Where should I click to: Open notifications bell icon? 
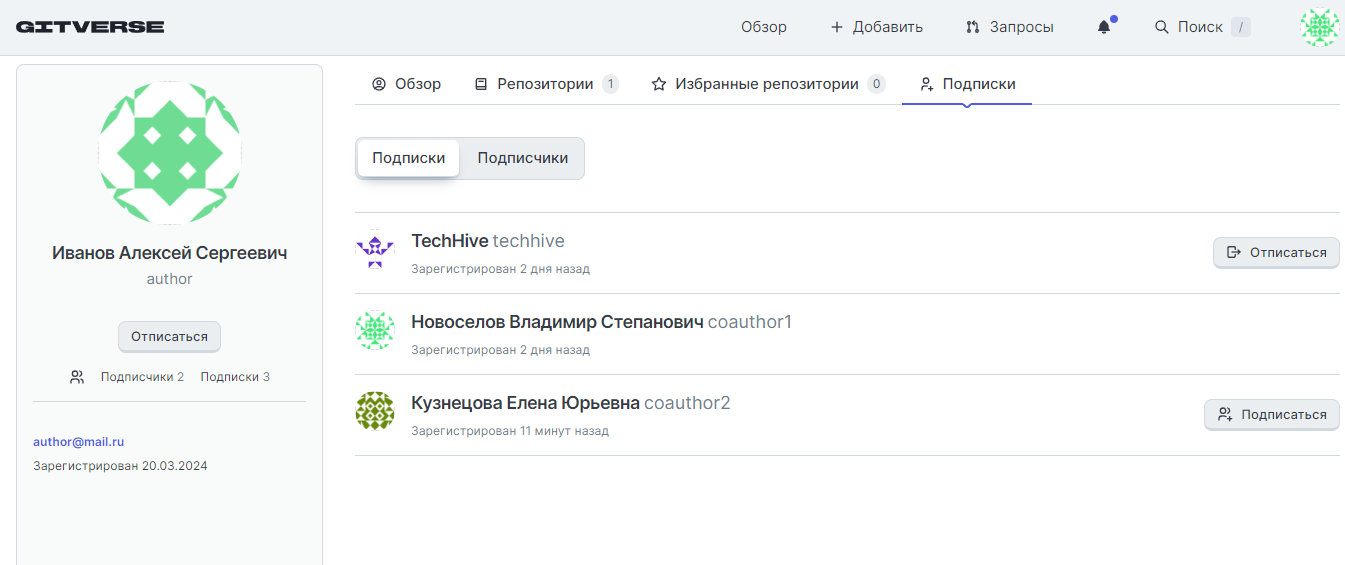click(1104, 27)
